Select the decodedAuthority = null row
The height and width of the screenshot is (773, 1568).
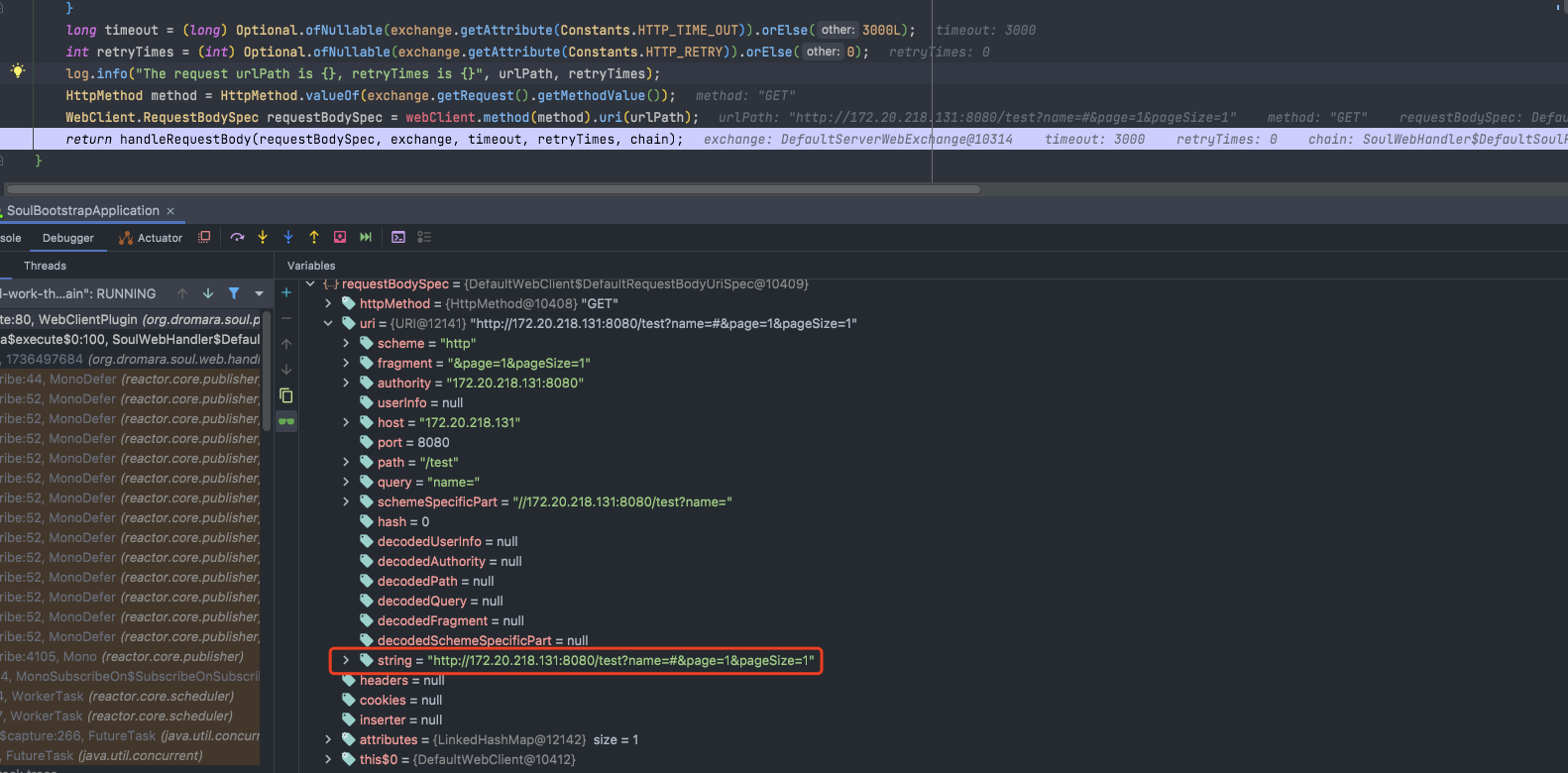(440, 561)
